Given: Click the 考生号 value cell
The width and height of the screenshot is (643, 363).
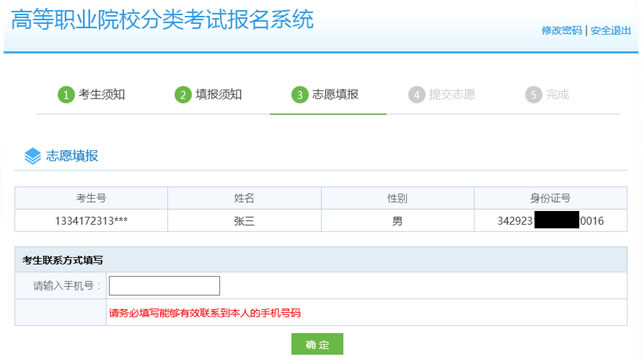Looking at the screenshot, I should 91,221.
